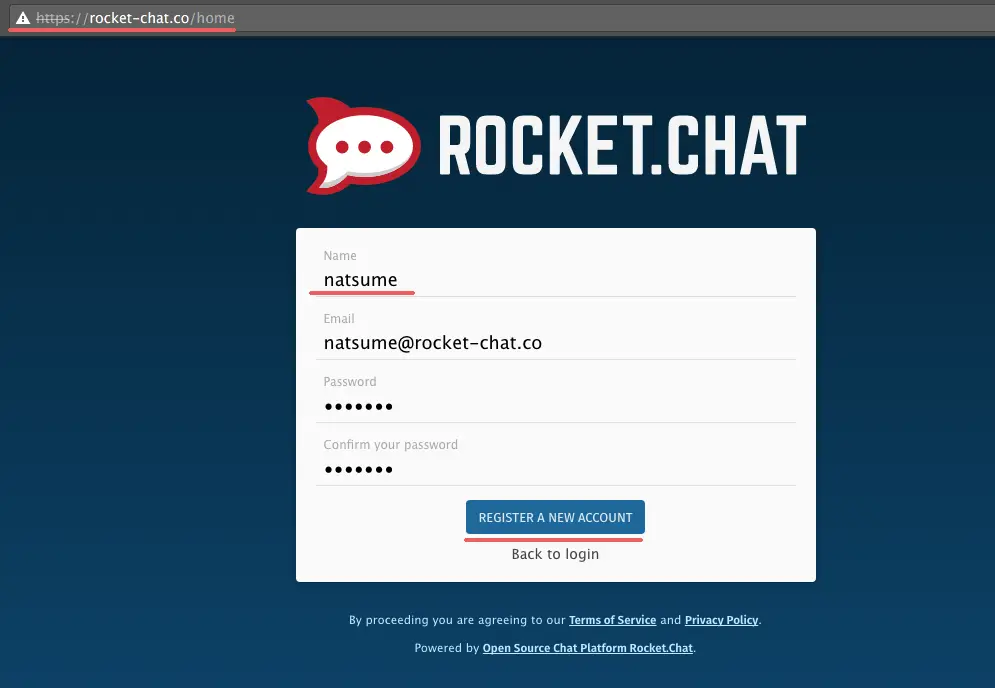Open the Privacy Policy link
This screenshot has width=995, height=688.
pos(722,620)
